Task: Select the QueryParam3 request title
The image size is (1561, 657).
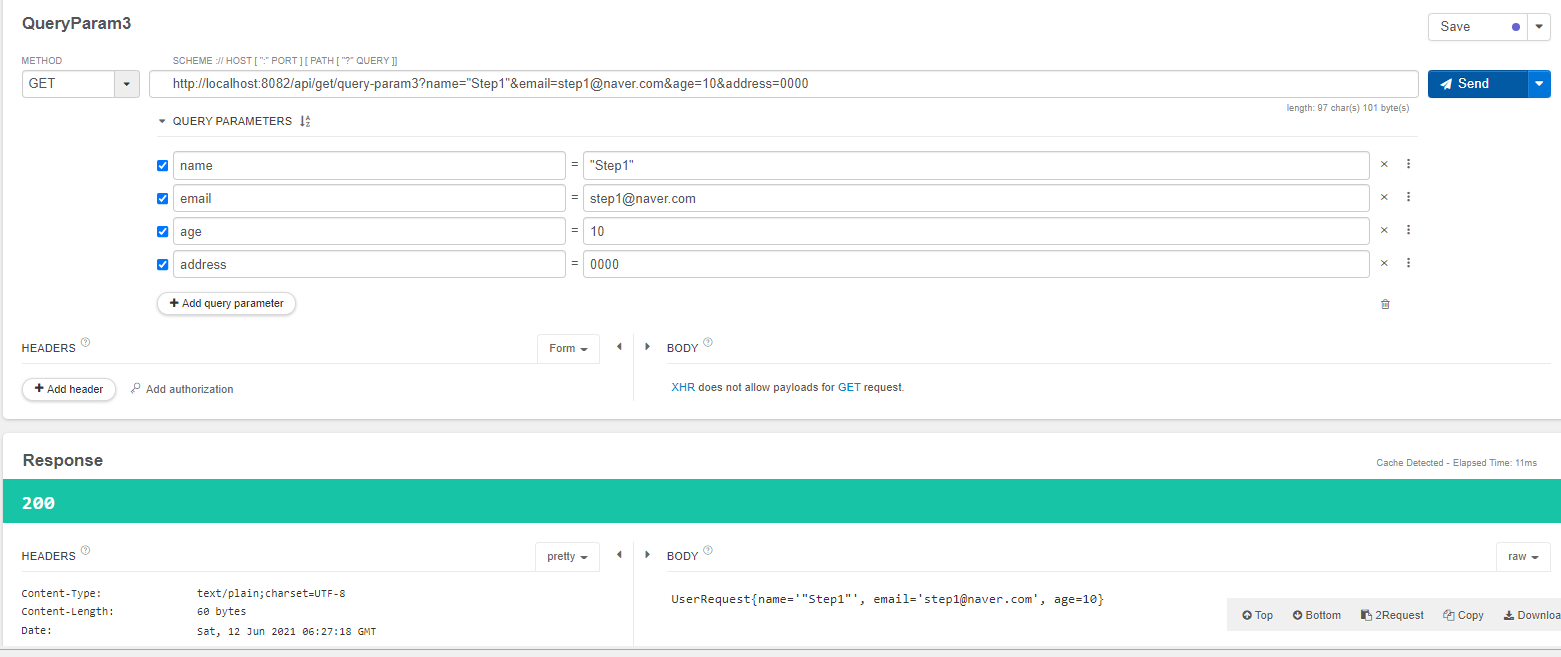Action: (x=76, y=22)
